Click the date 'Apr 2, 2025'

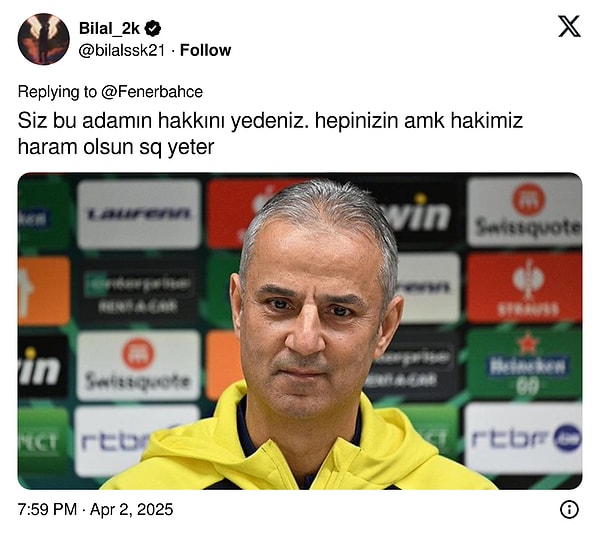click(131, 509)
